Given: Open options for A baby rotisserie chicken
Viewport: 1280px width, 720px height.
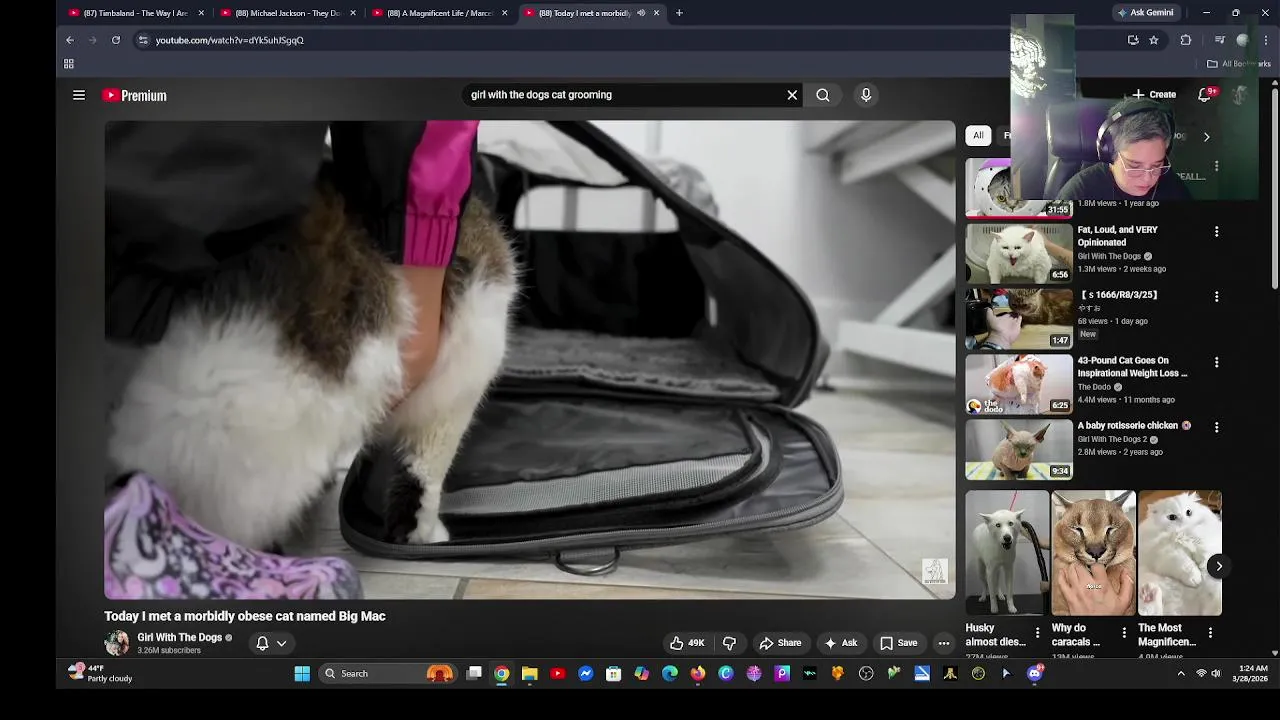Looking at the screenshot, I should (1217, 427).
